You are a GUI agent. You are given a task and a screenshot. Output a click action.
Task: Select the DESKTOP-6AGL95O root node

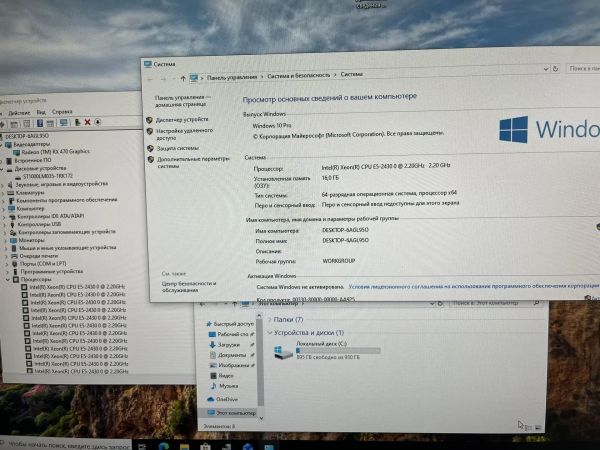pos(27,136)
